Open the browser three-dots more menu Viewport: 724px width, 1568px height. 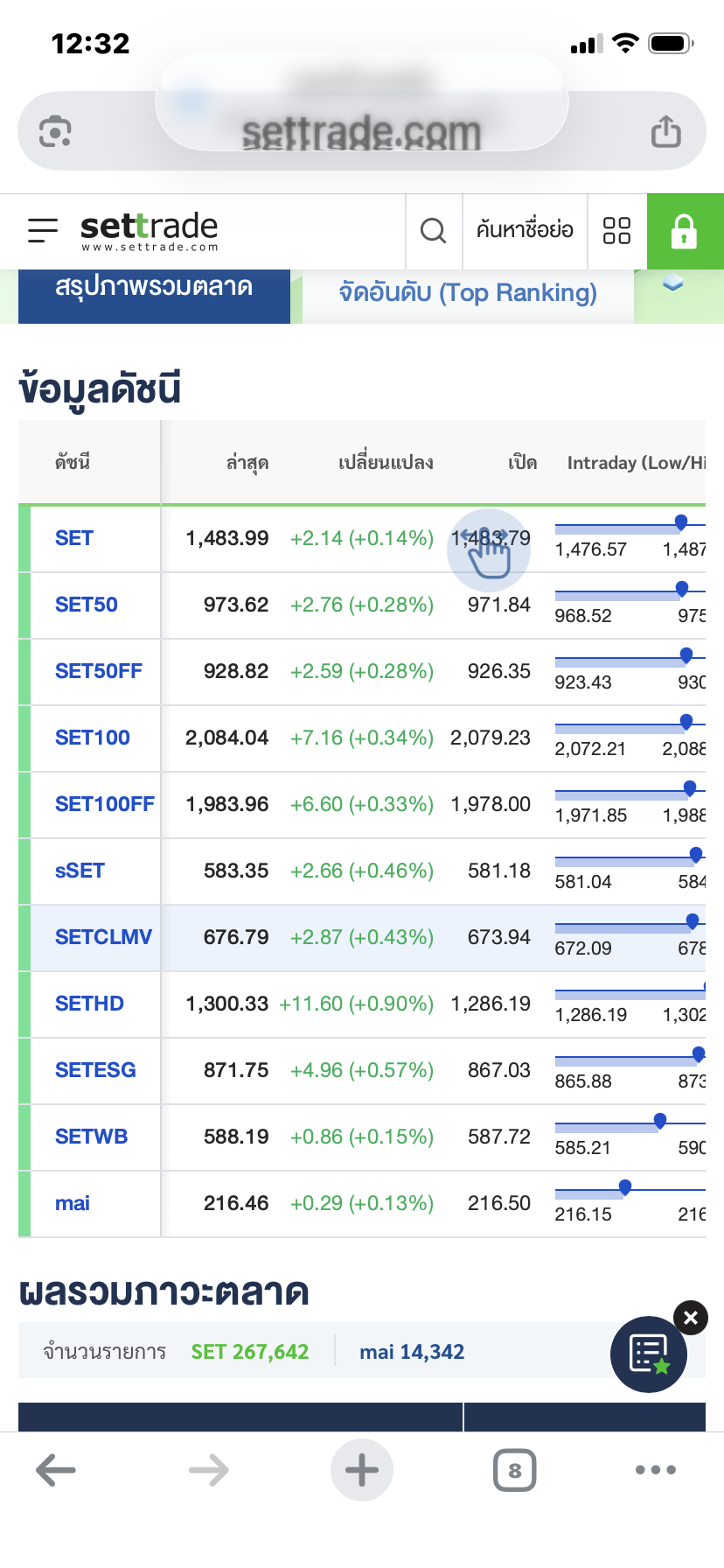coord(655,1470)
